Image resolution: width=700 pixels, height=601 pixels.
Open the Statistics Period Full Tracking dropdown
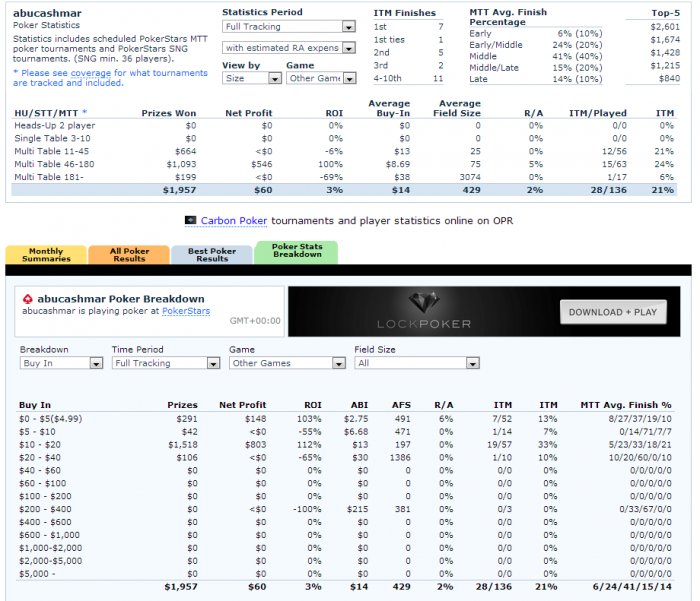point(289,27)
